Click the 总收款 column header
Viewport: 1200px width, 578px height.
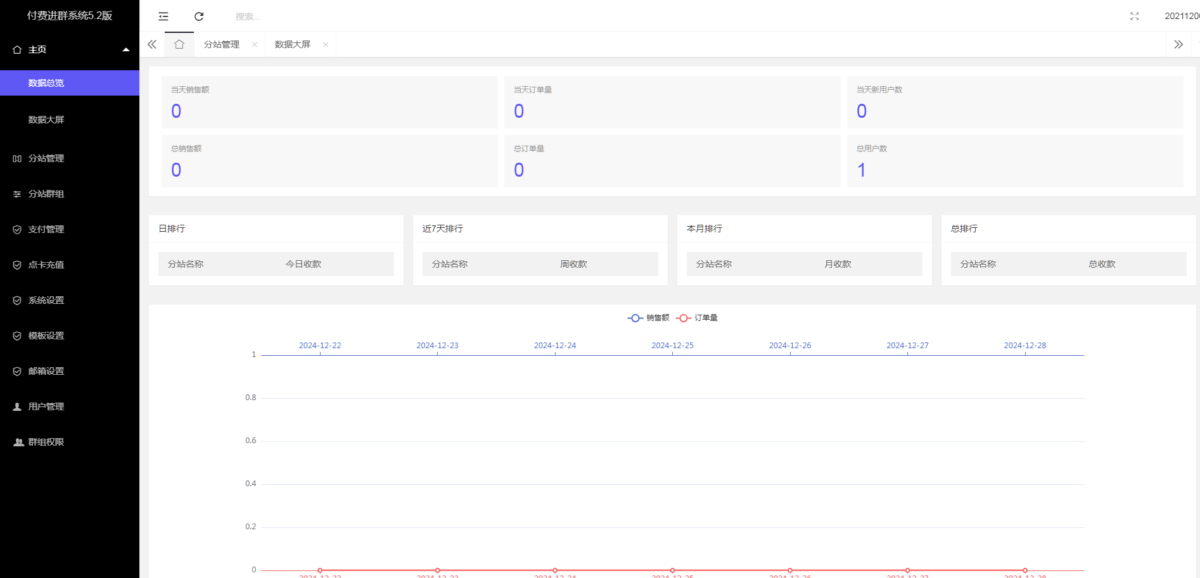[x=1102, y=264]
